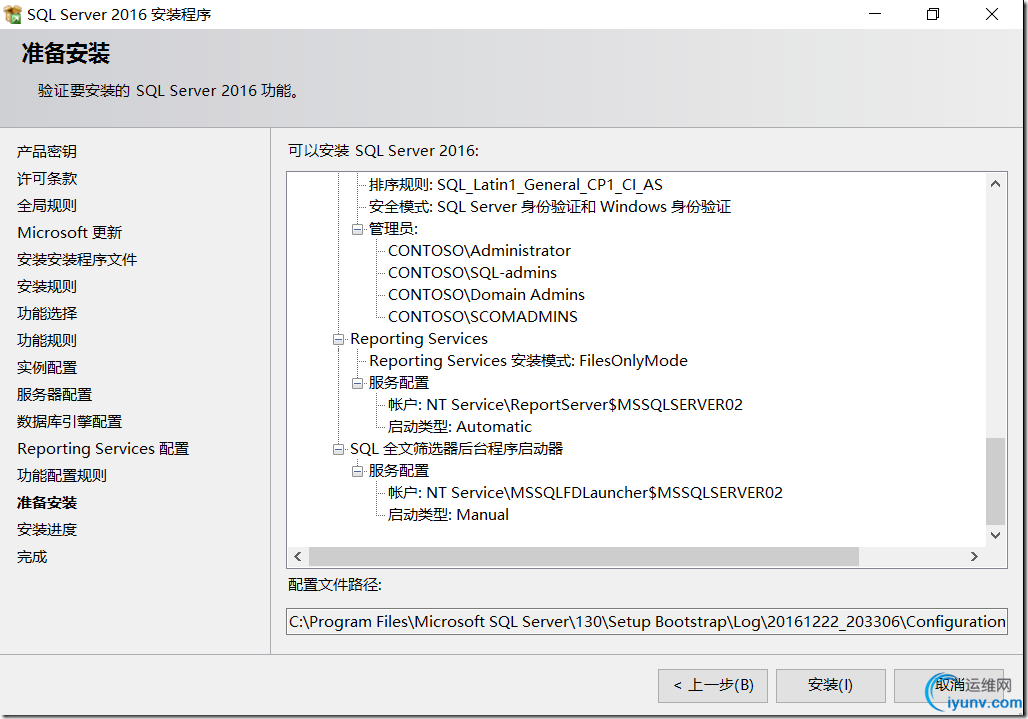The image size is (1028, 719).
Task: Collapse 服务配置 under Reporting Services
Action: (357, 383)
